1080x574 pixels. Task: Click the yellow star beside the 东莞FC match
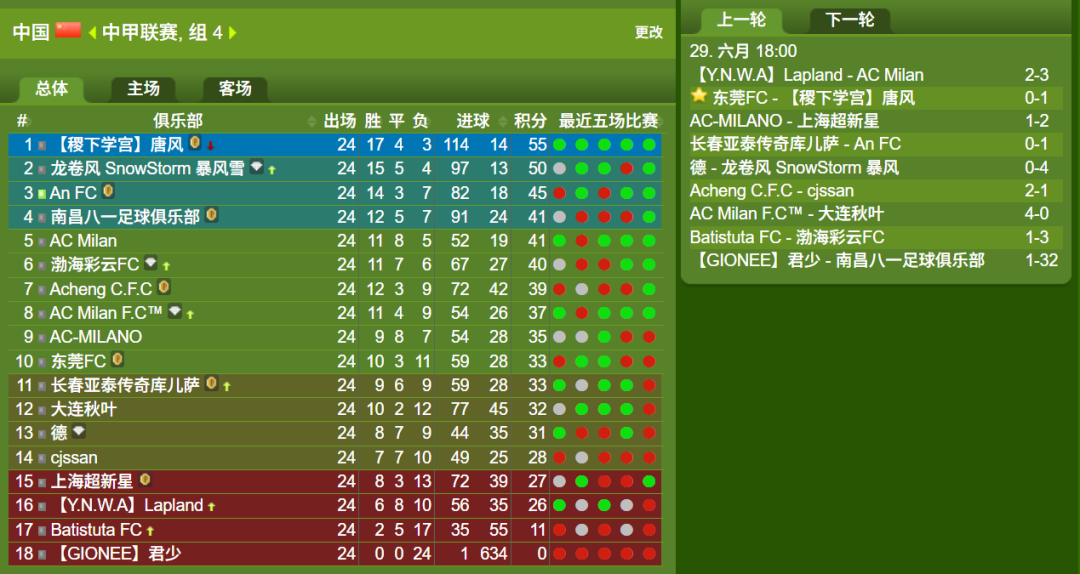click(x=699, y=96)
